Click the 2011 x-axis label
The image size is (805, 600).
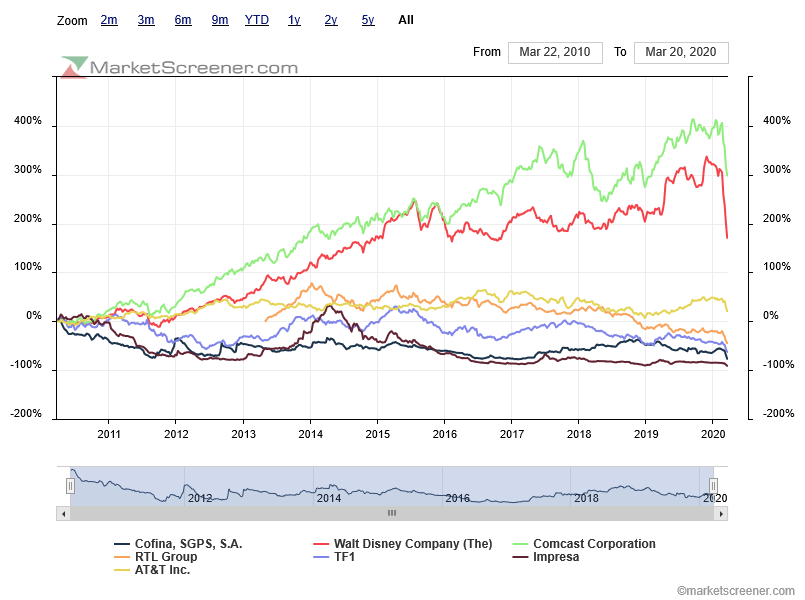(109, 434)
